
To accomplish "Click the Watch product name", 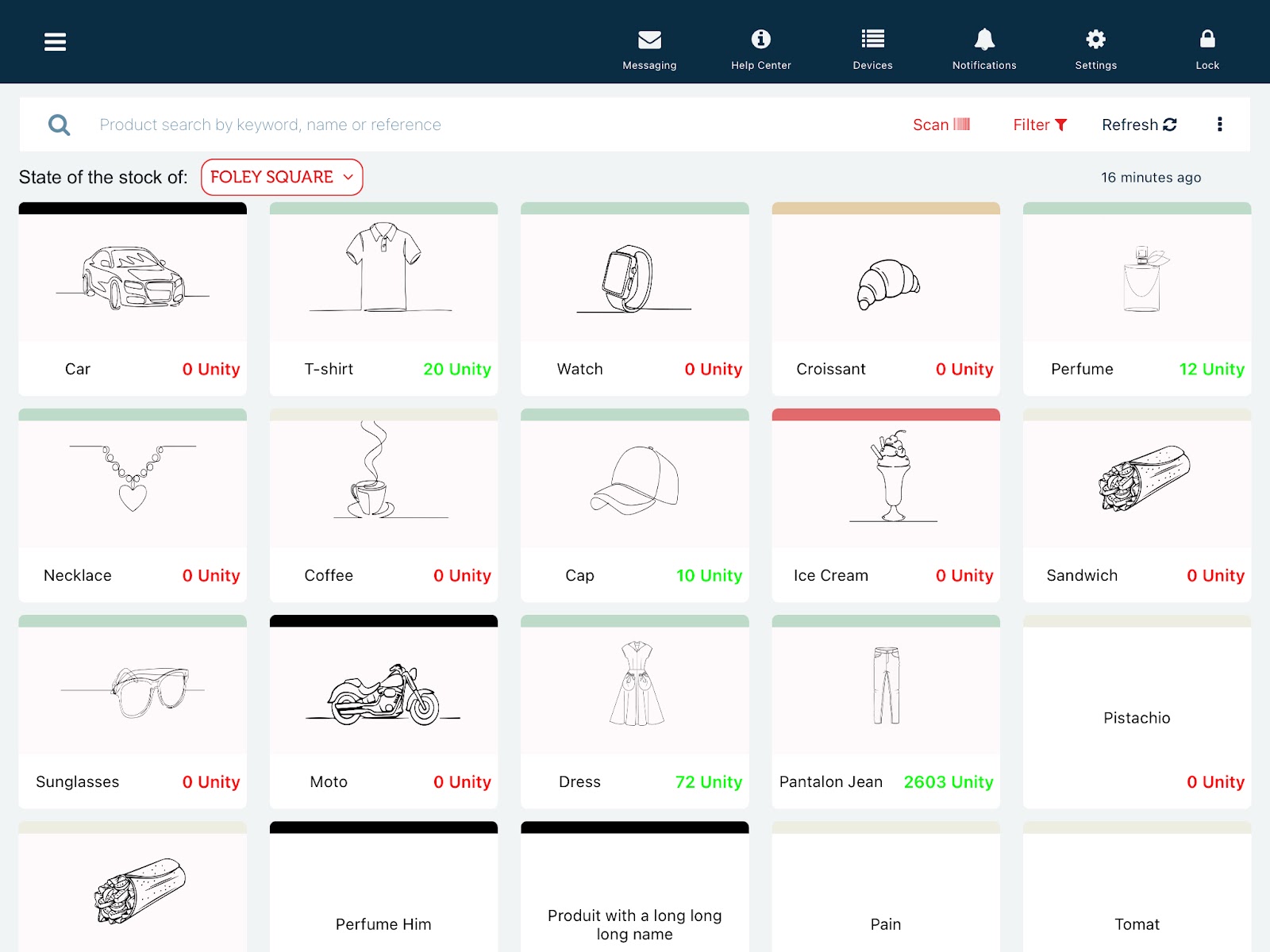I will click(x=580, y=369).
